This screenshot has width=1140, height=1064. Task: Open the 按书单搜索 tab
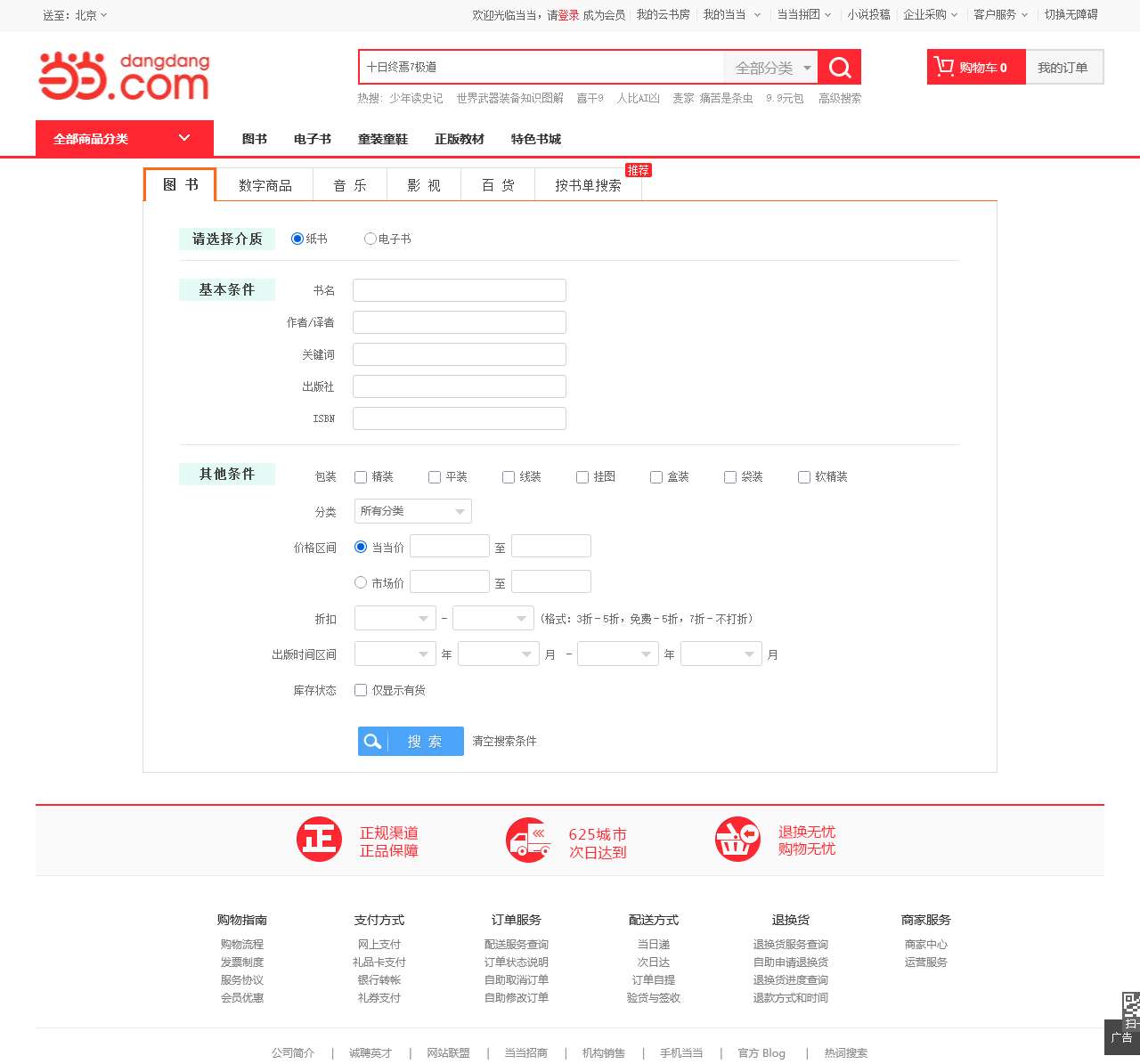coord(588,184)
